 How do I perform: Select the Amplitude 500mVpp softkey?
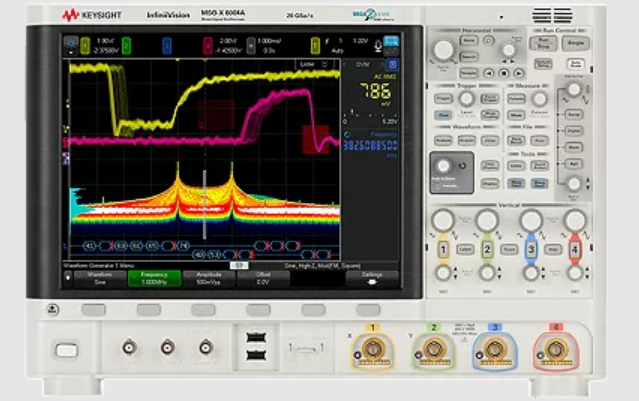[209, 278]
